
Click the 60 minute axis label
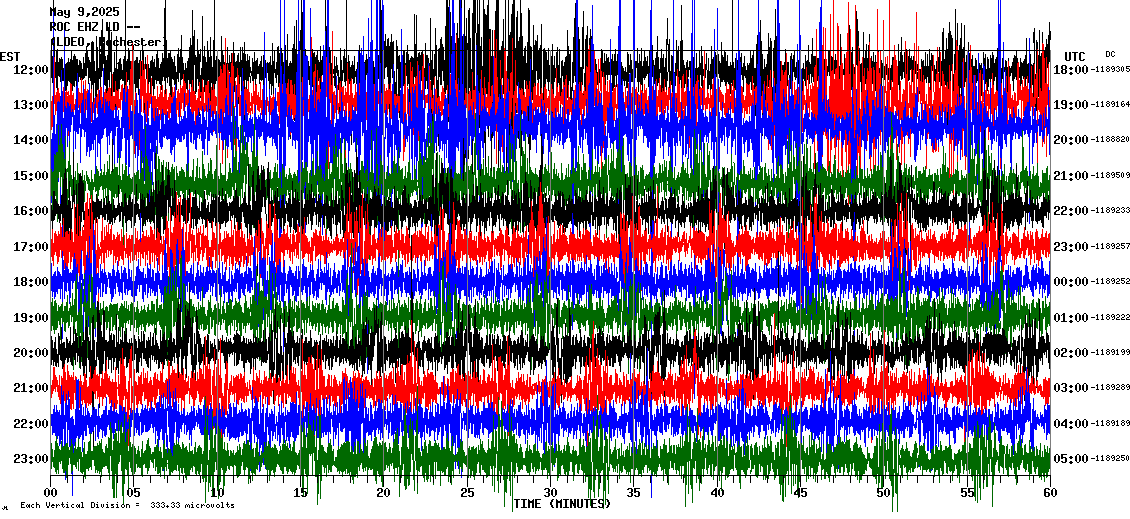click(x=1049, y=493)
